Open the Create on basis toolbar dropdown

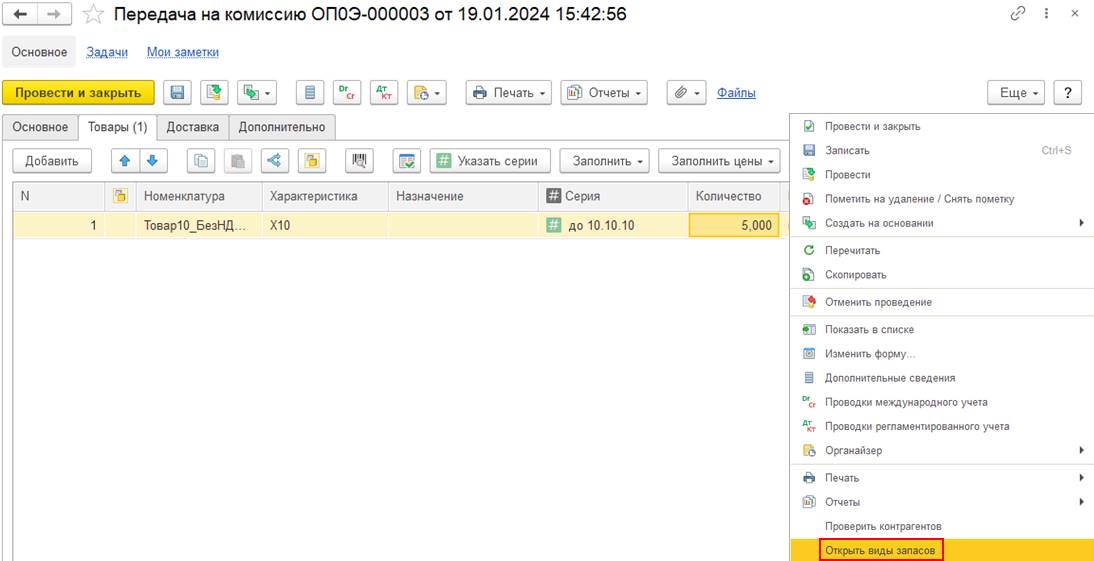pos(257,93)
